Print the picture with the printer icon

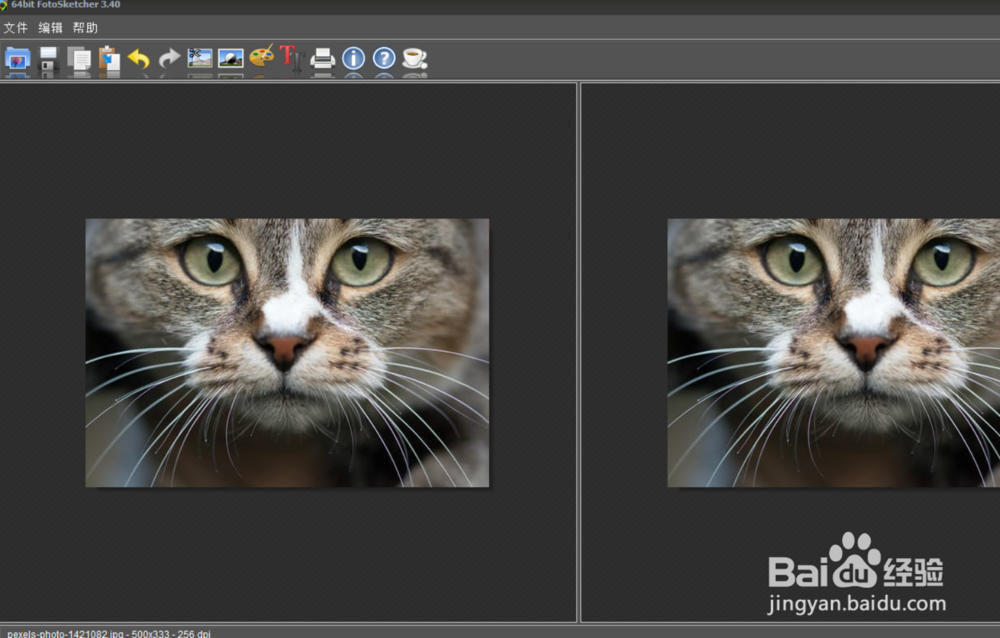(x=323, y=59)
